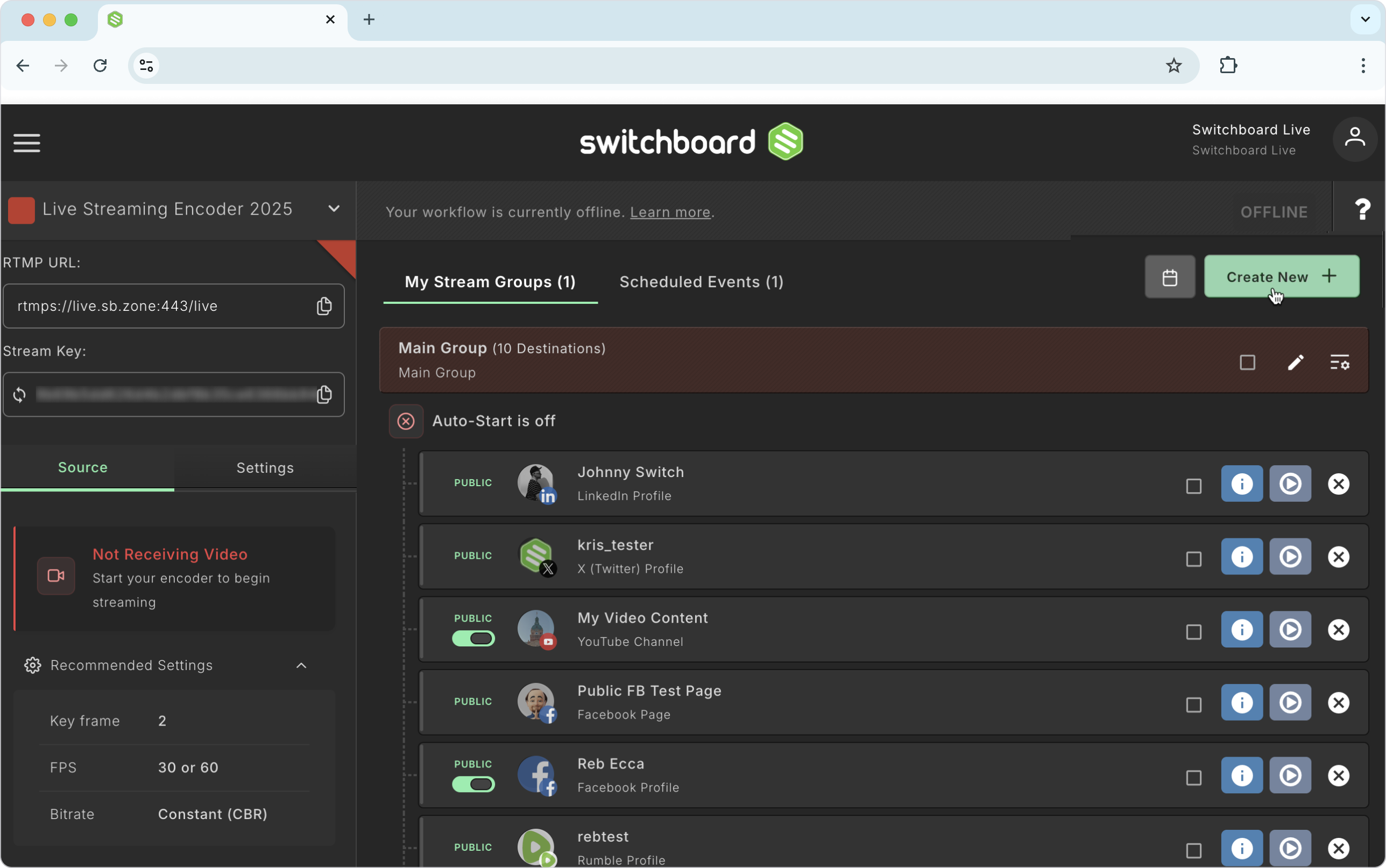Collapse the Recommended Settings section

[x=301, y=666]
